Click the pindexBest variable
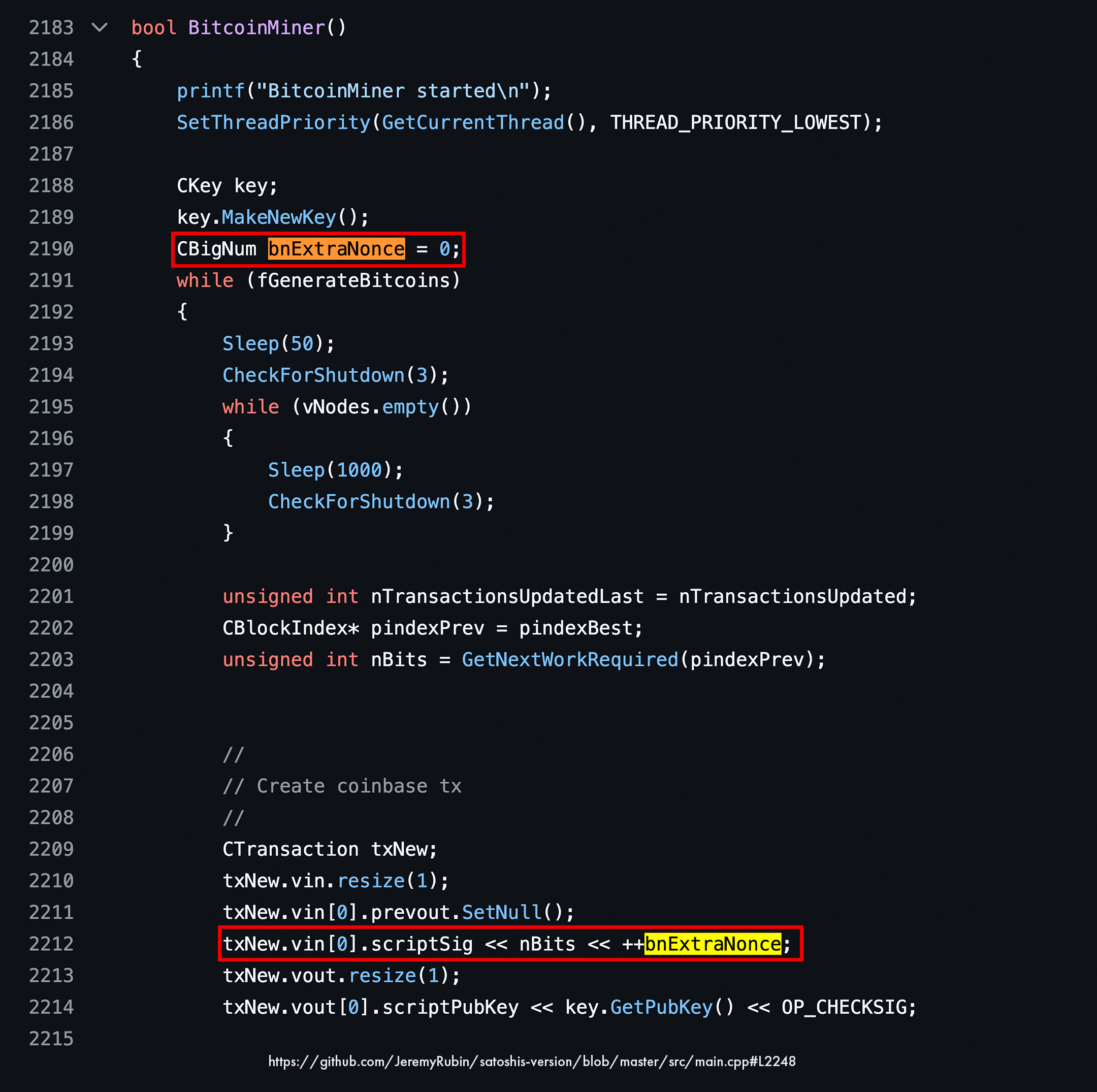The height and width of the screenshot is (1092, 1097). (x=575, y=628)
